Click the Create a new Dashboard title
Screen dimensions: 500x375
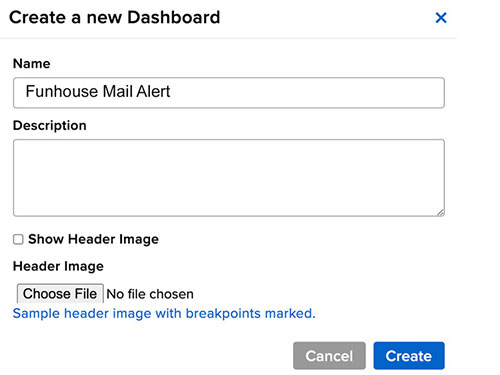coord(115,17)
